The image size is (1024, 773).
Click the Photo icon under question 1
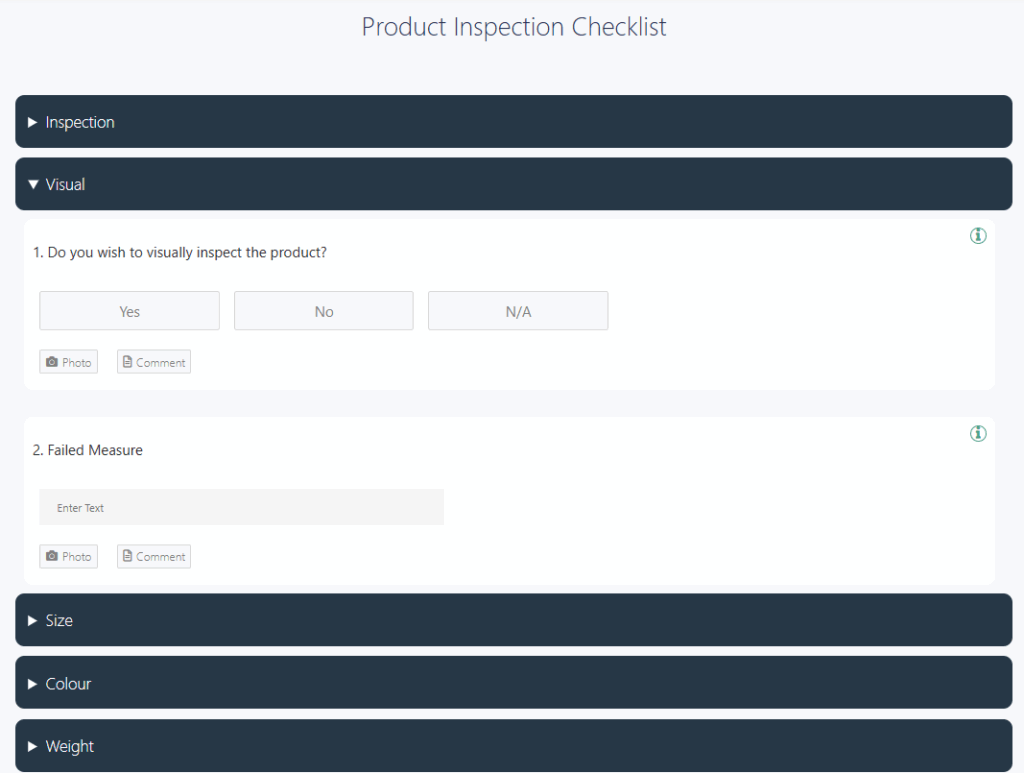(x=68, y=361)
